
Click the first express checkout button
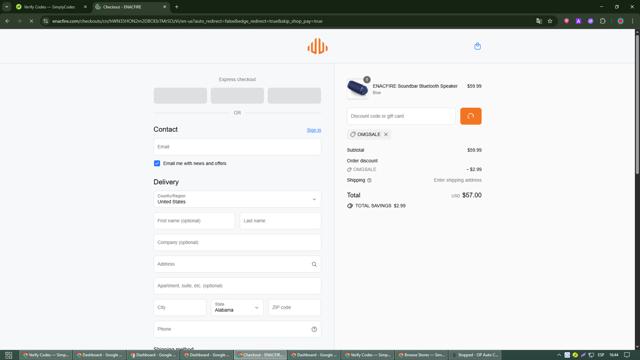coord(180,96)
